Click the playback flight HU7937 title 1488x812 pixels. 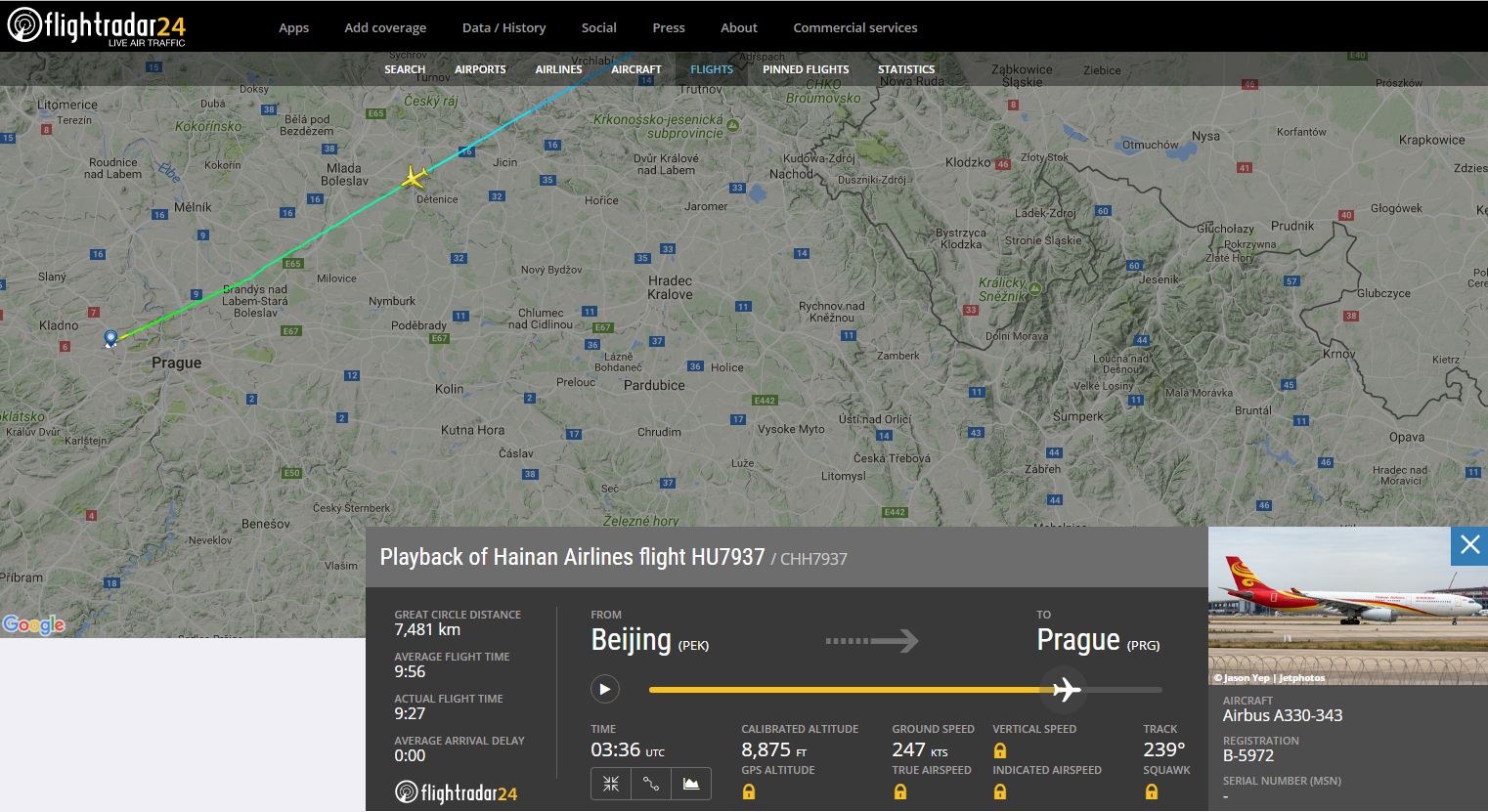pos(572,557)
